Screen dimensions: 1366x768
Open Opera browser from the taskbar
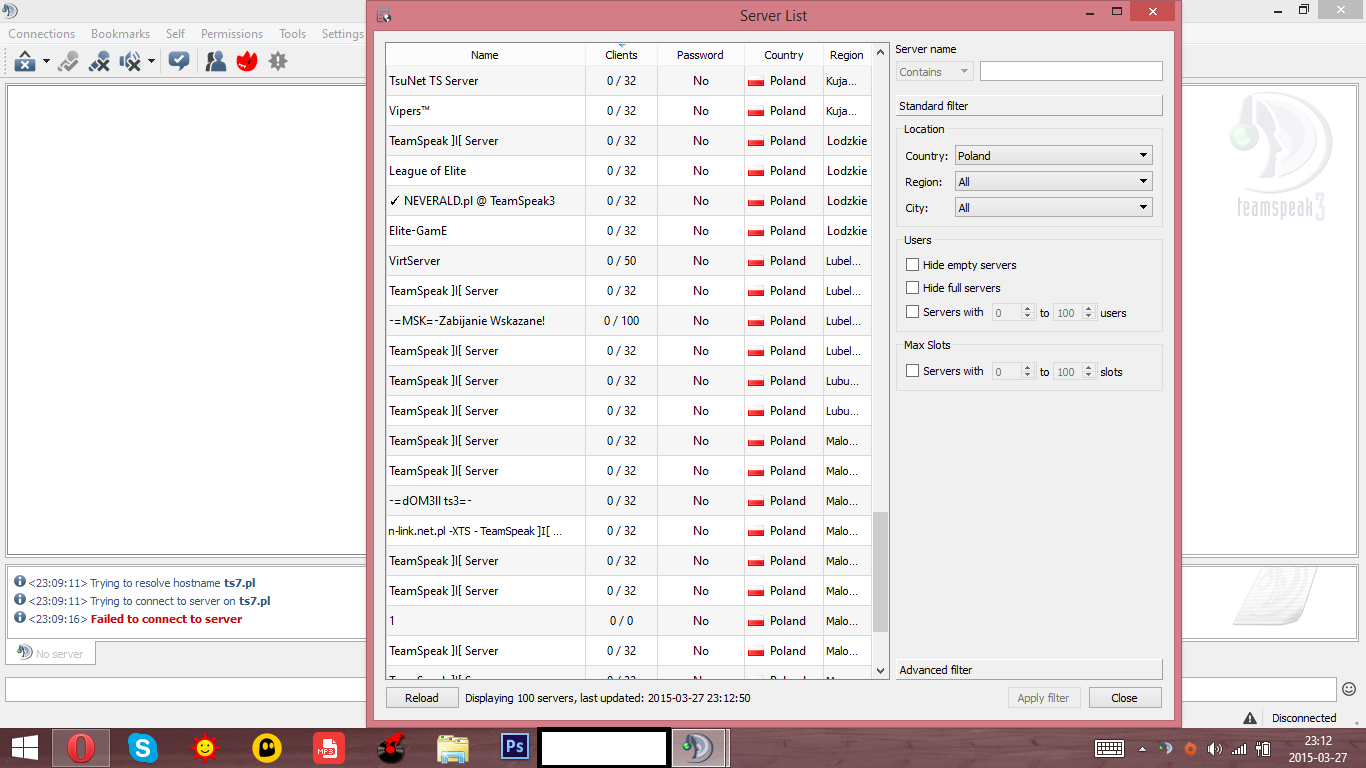click(81, 747)
